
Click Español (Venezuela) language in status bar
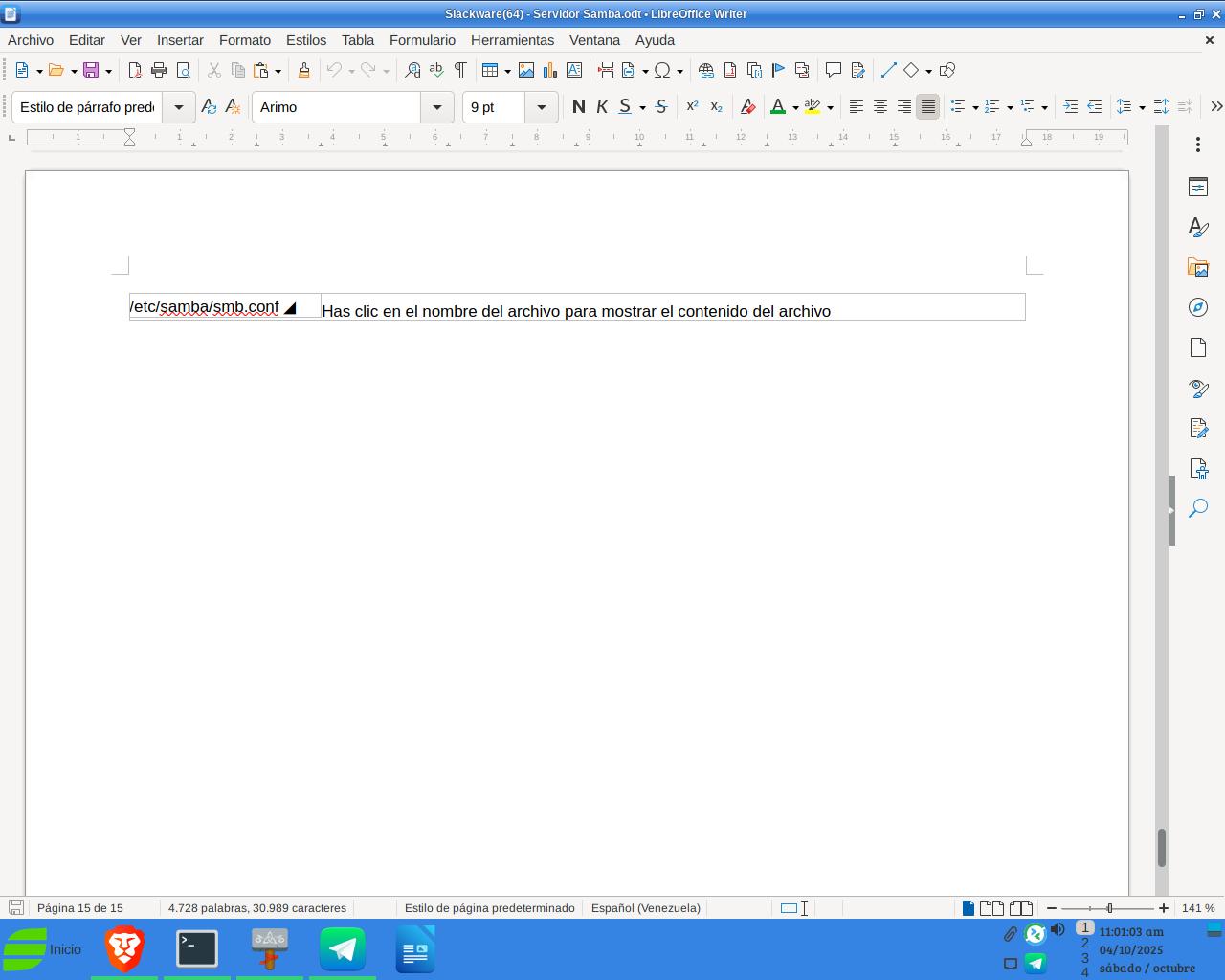[645, 908]
